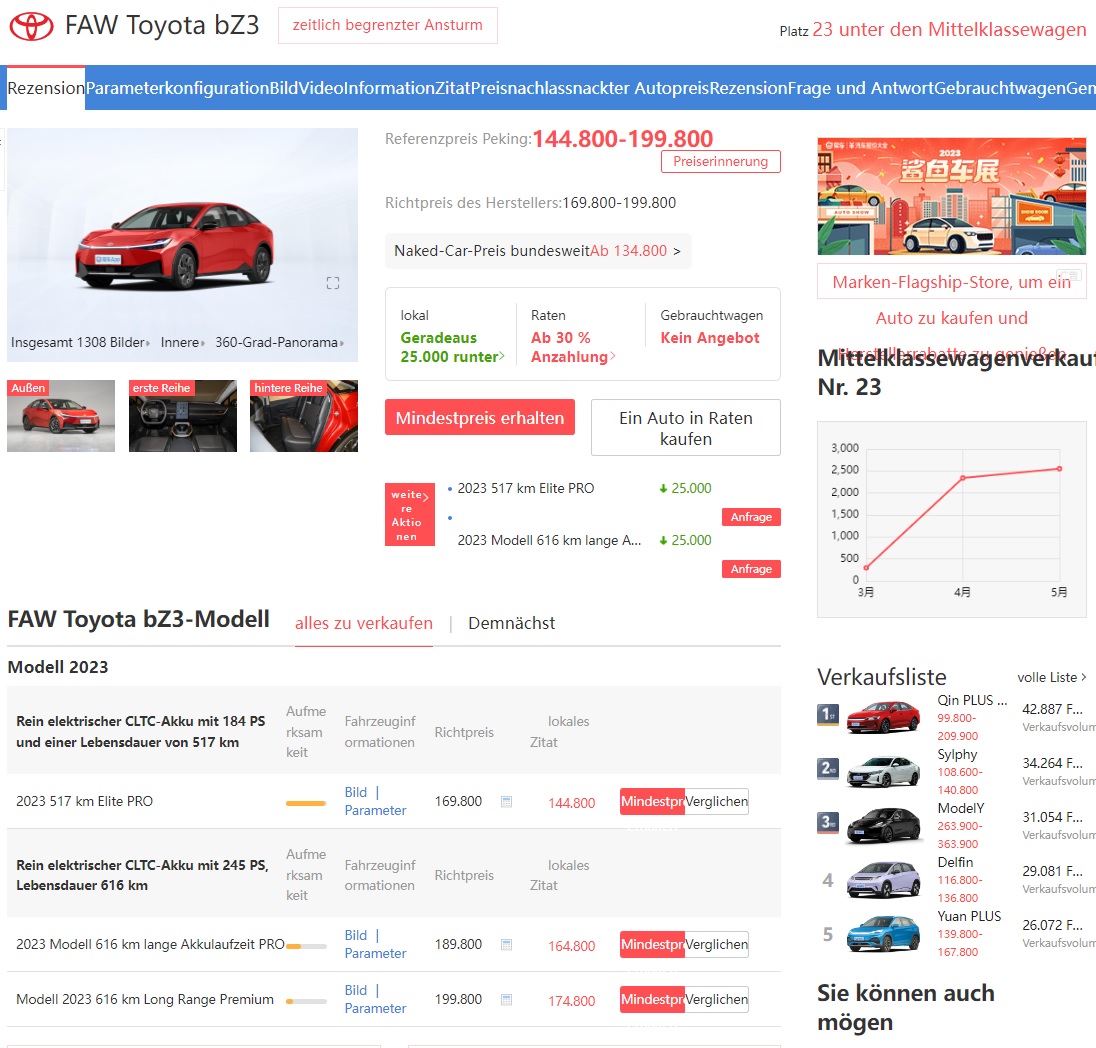Open price calculator next to 189.800

[x=507, y=945]
